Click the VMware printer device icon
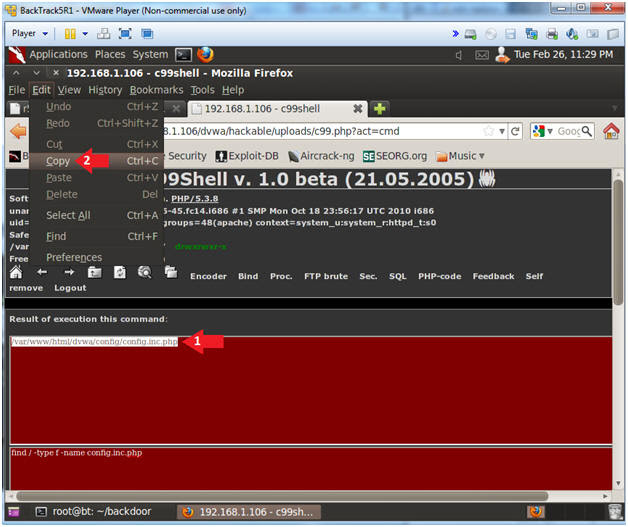This screenshot has width=628, height=527. [x=552, y=34]
